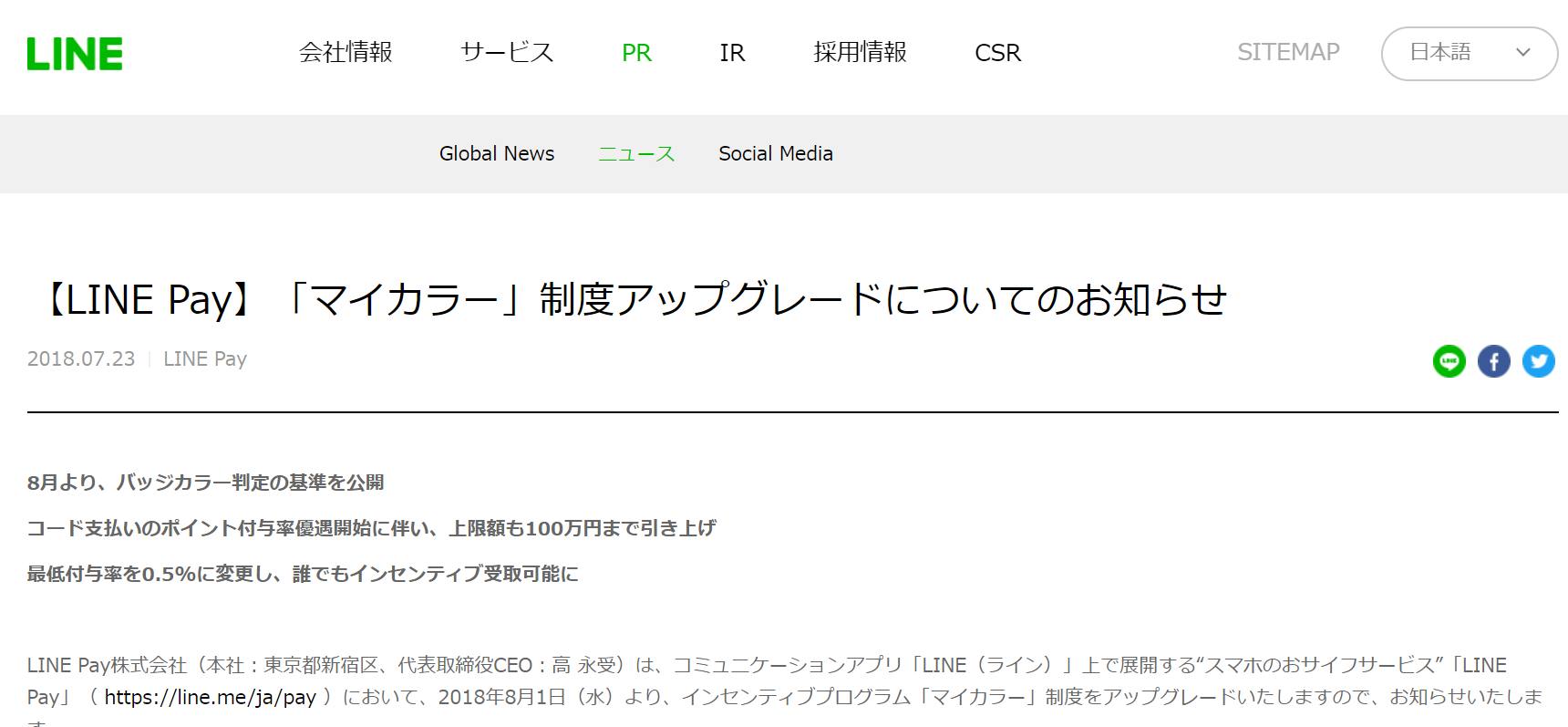Click the article date 2018.07.23
This screenshot has height=727, width=1568.
tap(81, 359)
